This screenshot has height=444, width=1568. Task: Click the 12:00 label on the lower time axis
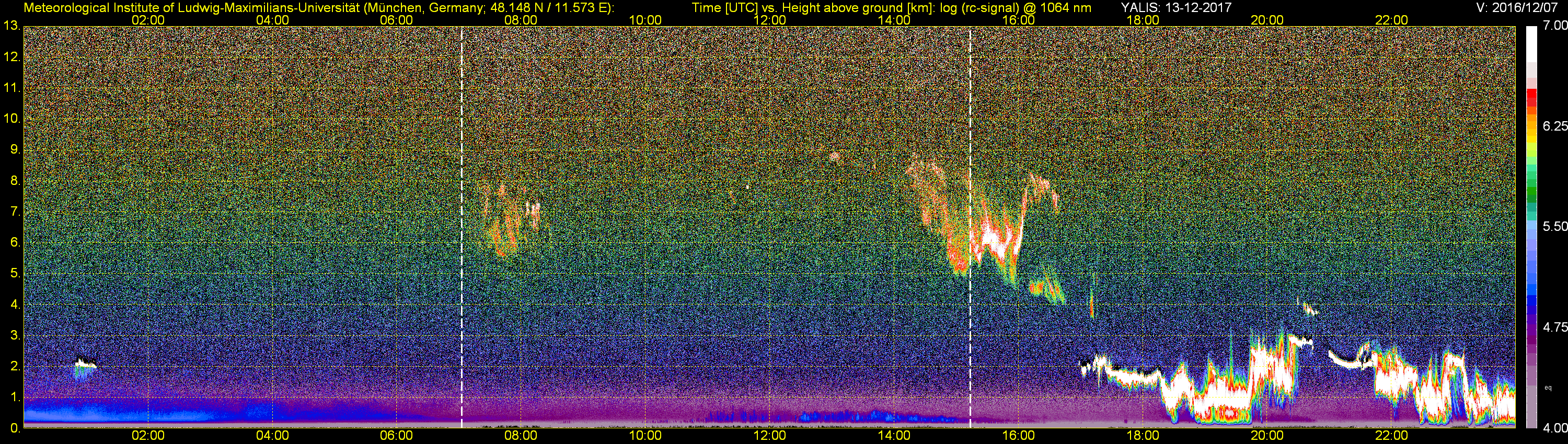[769, 436]
